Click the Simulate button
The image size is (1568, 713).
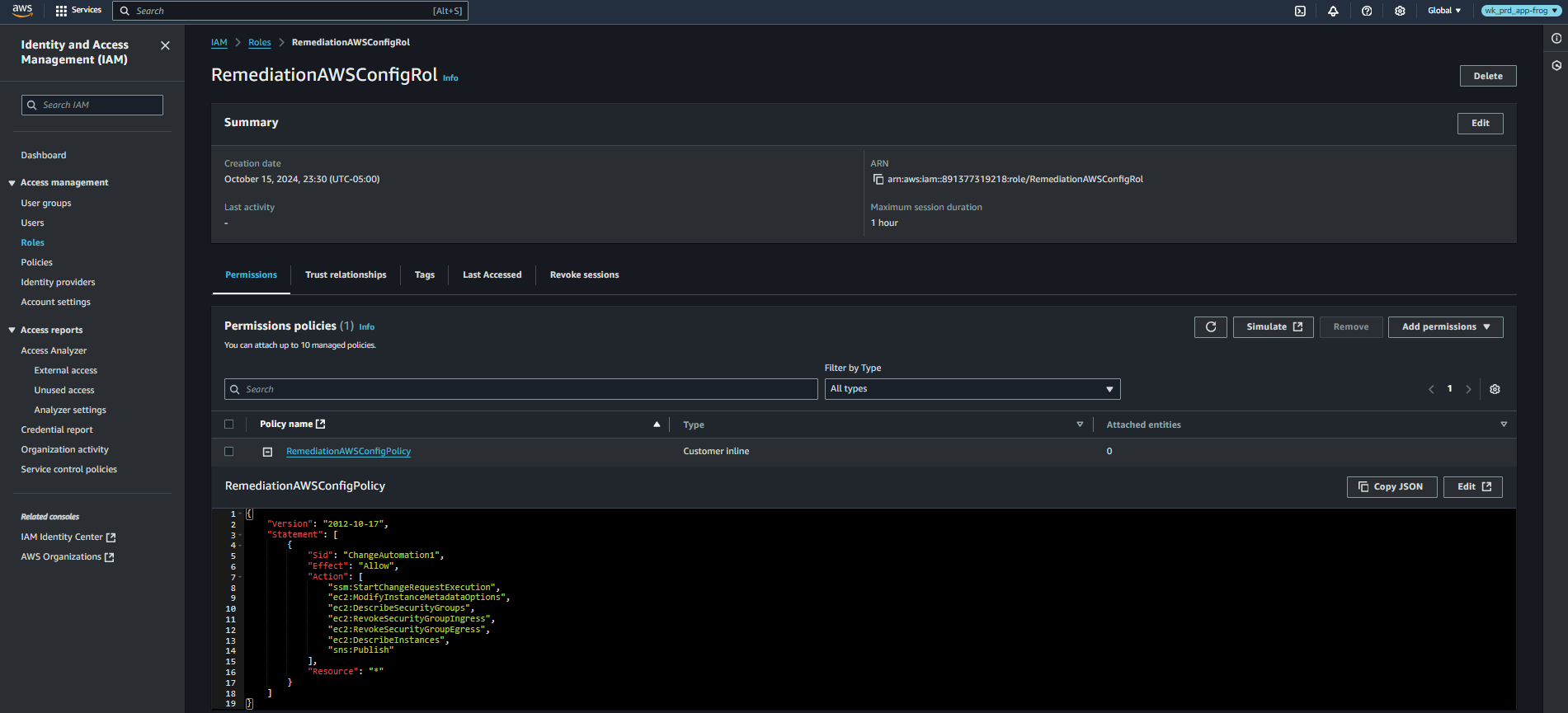(1274, 327)
